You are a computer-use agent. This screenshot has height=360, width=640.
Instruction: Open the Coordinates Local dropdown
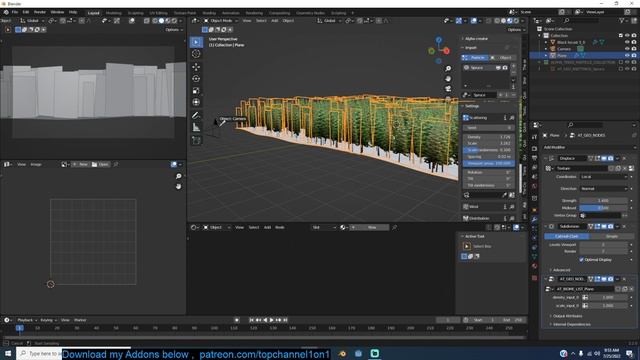[x=603, y=177]
